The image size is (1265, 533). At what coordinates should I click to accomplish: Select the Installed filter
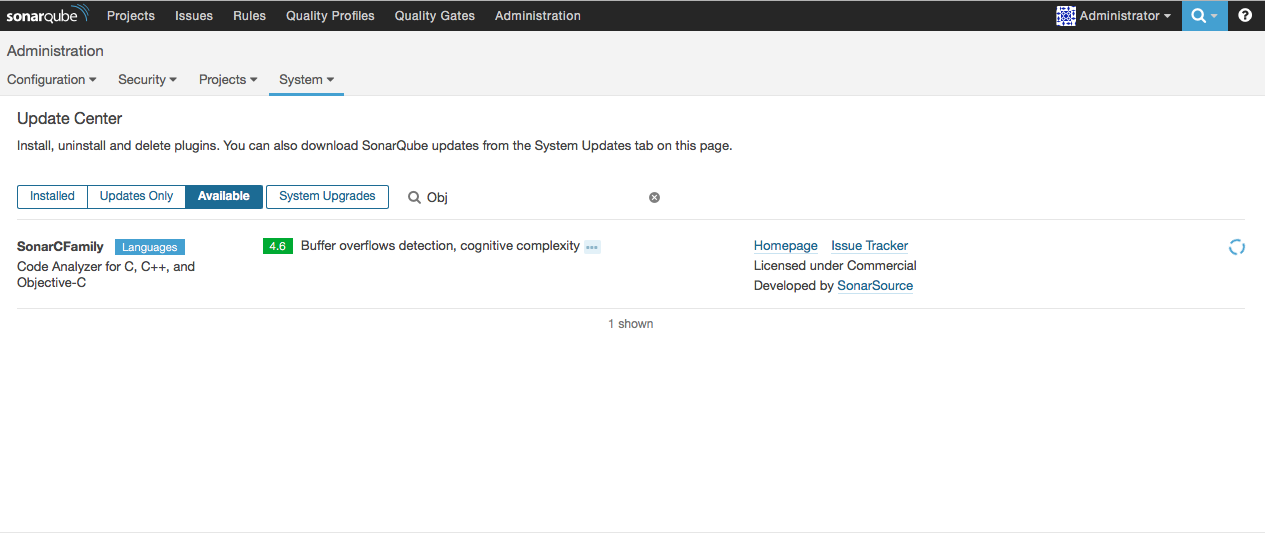52,196
